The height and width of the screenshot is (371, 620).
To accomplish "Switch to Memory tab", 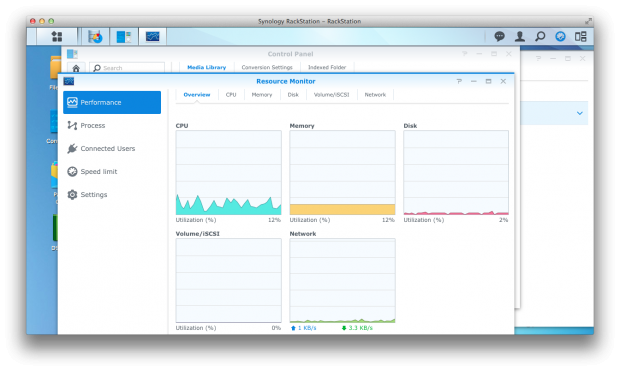I will pos(262,95).
